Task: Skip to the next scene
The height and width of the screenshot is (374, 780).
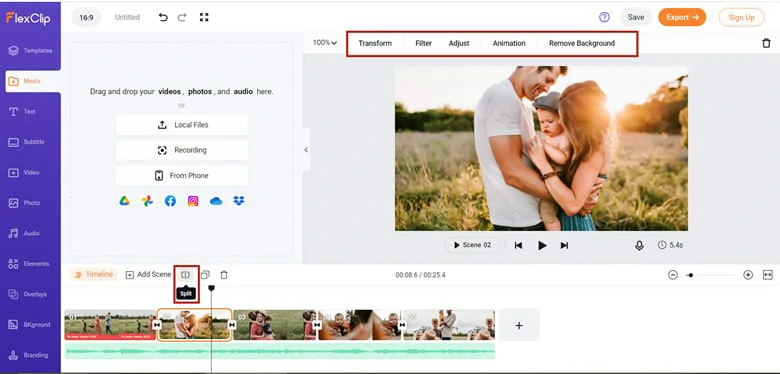Action: point(564,245)
